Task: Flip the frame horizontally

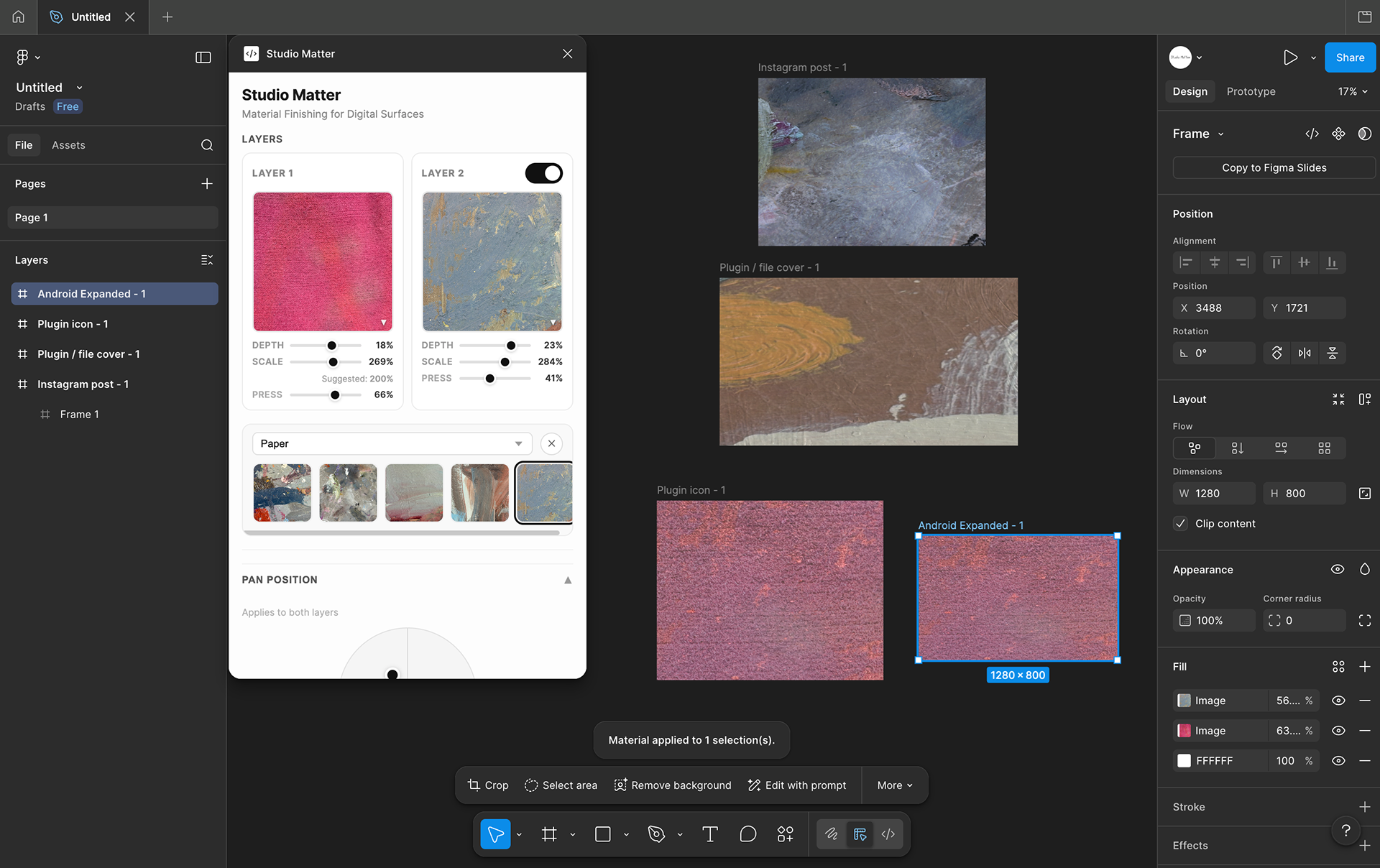Action: point(1305,353)
